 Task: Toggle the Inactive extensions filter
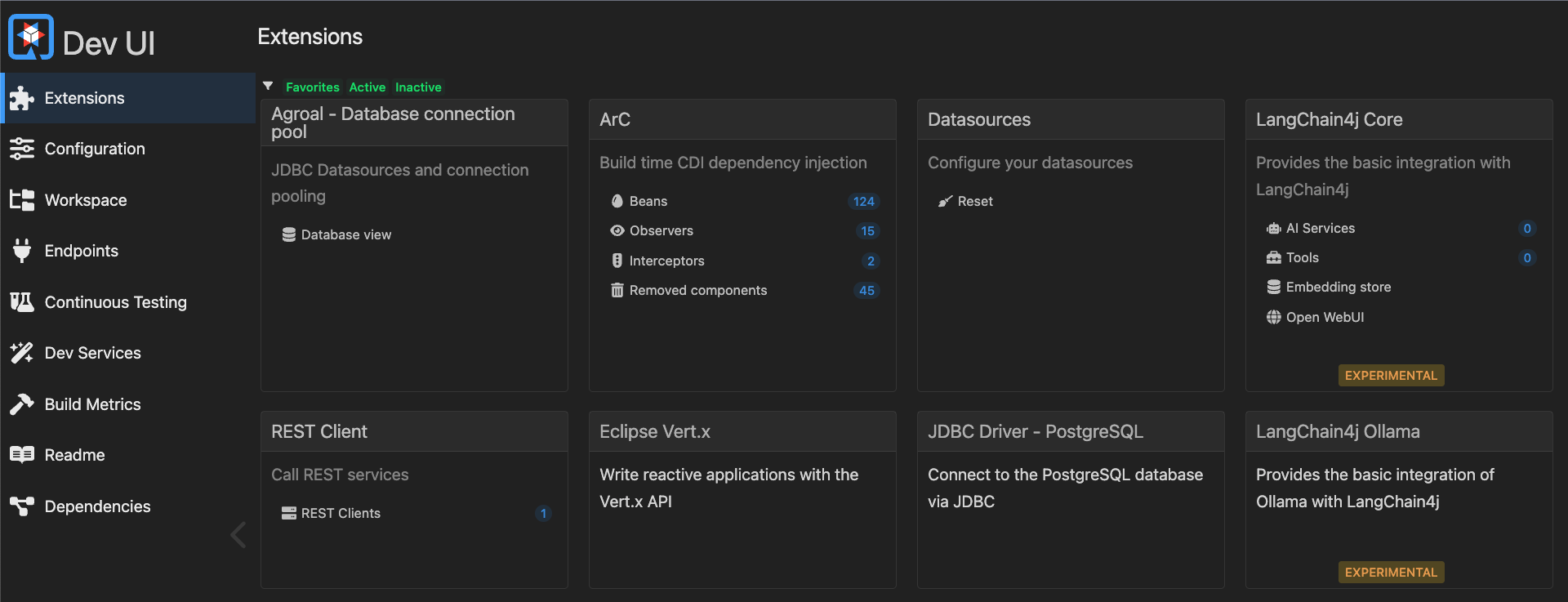click(x=418, y=87)
